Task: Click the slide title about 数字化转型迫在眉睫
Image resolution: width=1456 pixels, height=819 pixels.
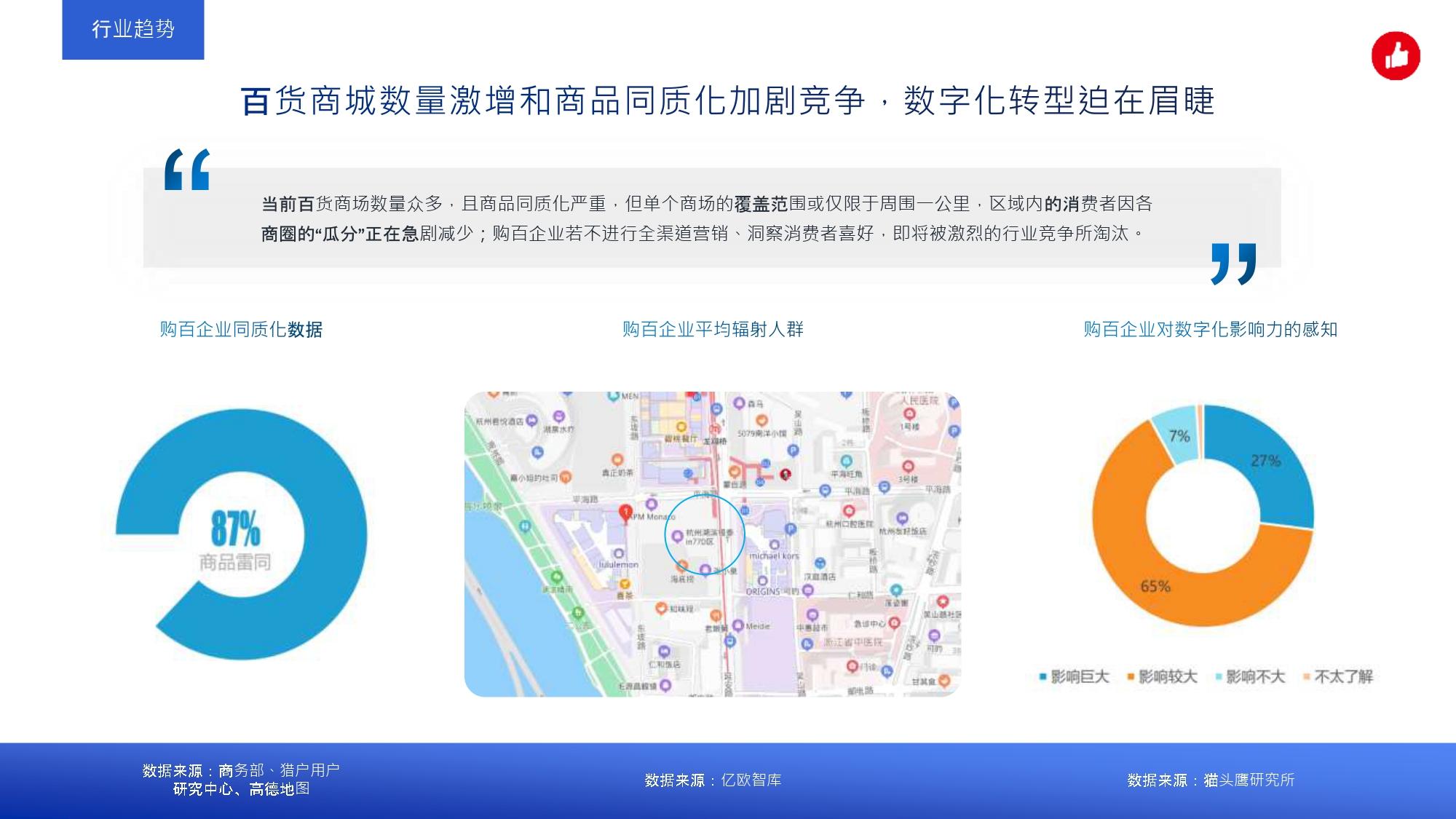Action: click(x=728, y=100)
